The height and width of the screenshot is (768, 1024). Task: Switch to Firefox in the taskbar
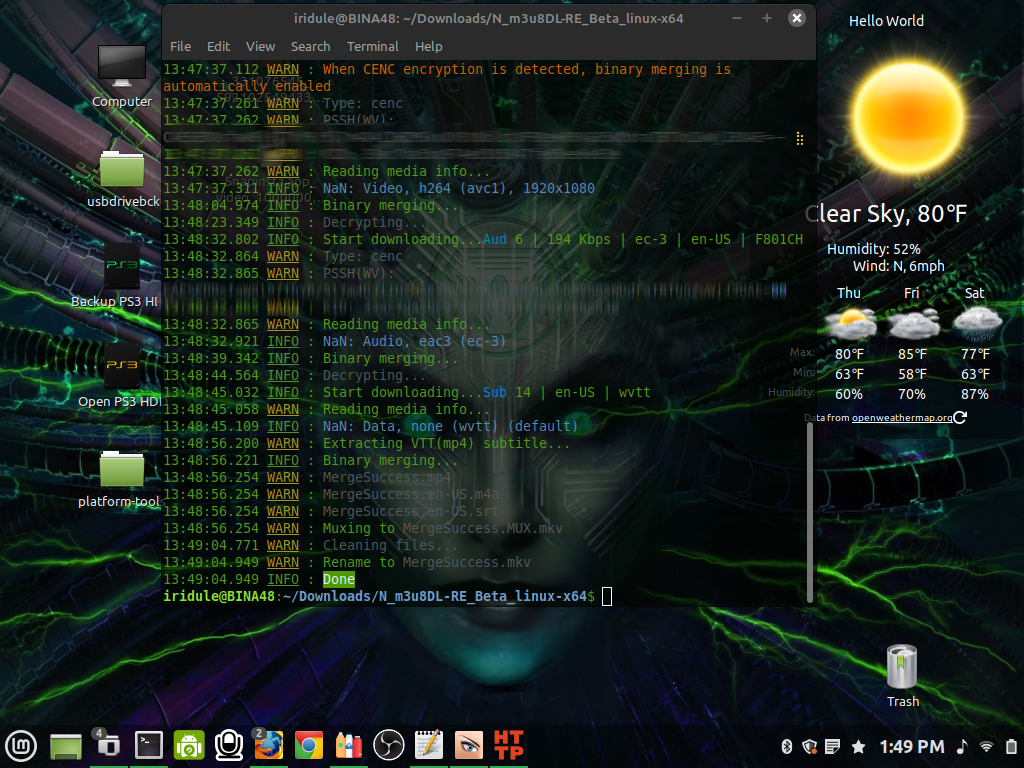coord(268,745)
